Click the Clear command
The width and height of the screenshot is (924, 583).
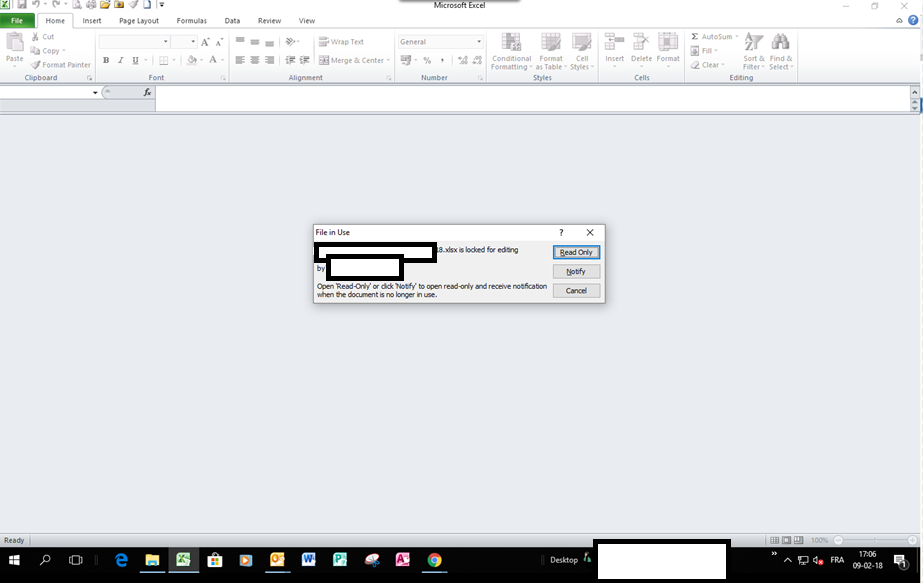click(x=707, y=65)
